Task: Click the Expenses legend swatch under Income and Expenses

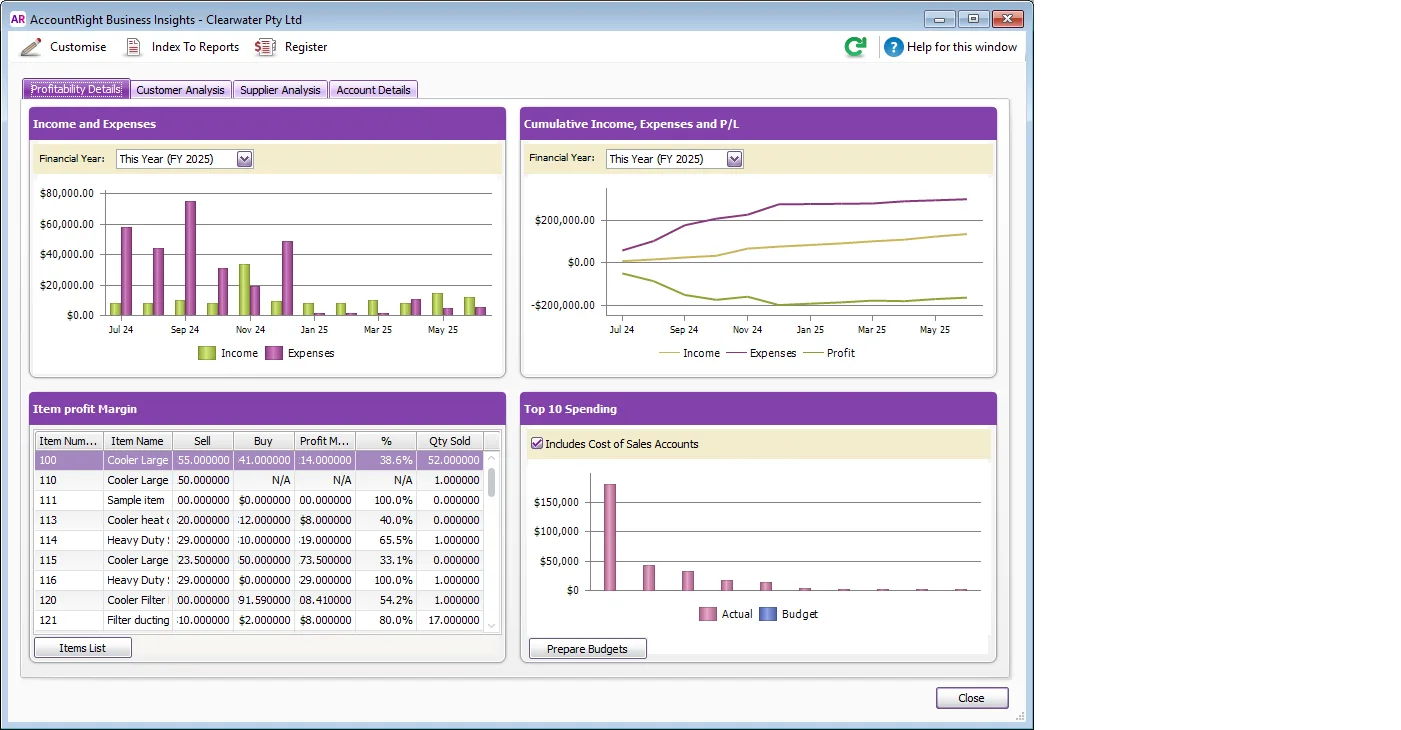Action: tap(274, 353)
